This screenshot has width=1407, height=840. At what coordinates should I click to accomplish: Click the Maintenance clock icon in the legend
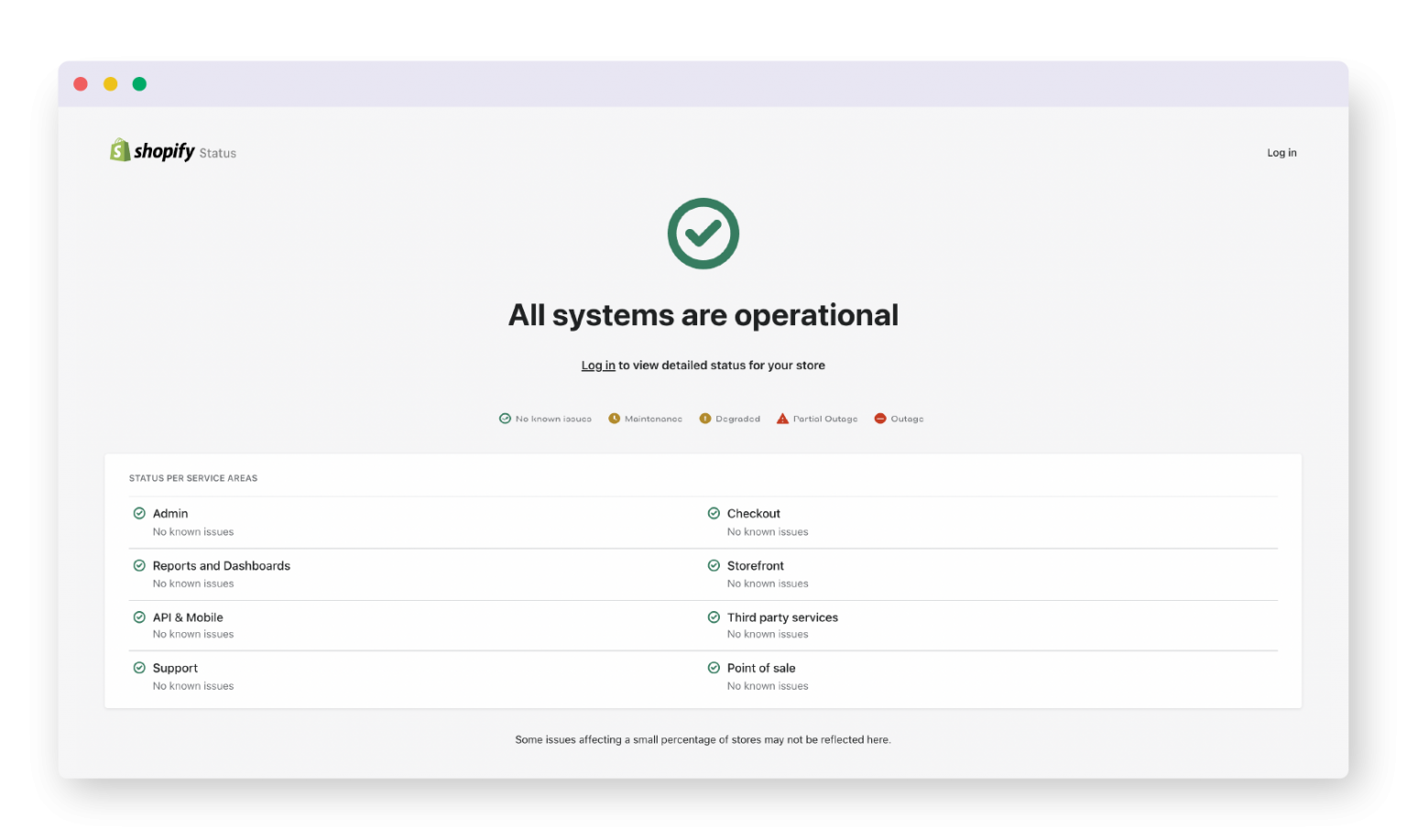614,418
